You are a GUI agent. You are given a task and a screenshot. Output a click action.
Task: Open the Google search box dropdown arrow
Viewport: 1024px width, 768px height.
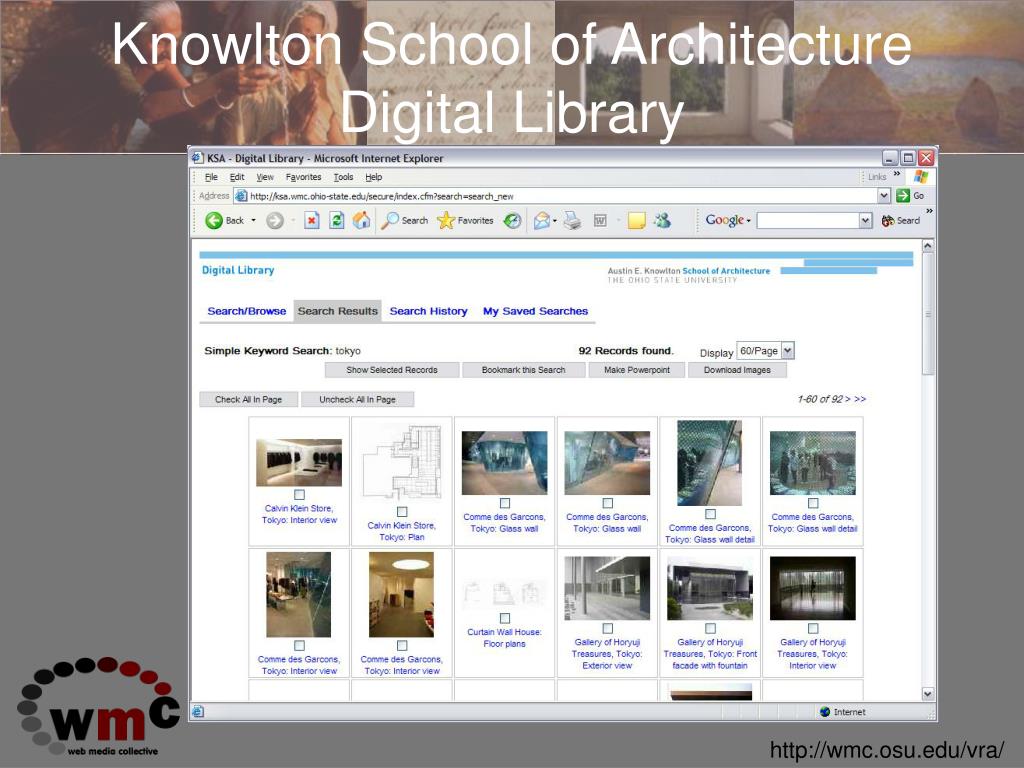coord(865,221)
